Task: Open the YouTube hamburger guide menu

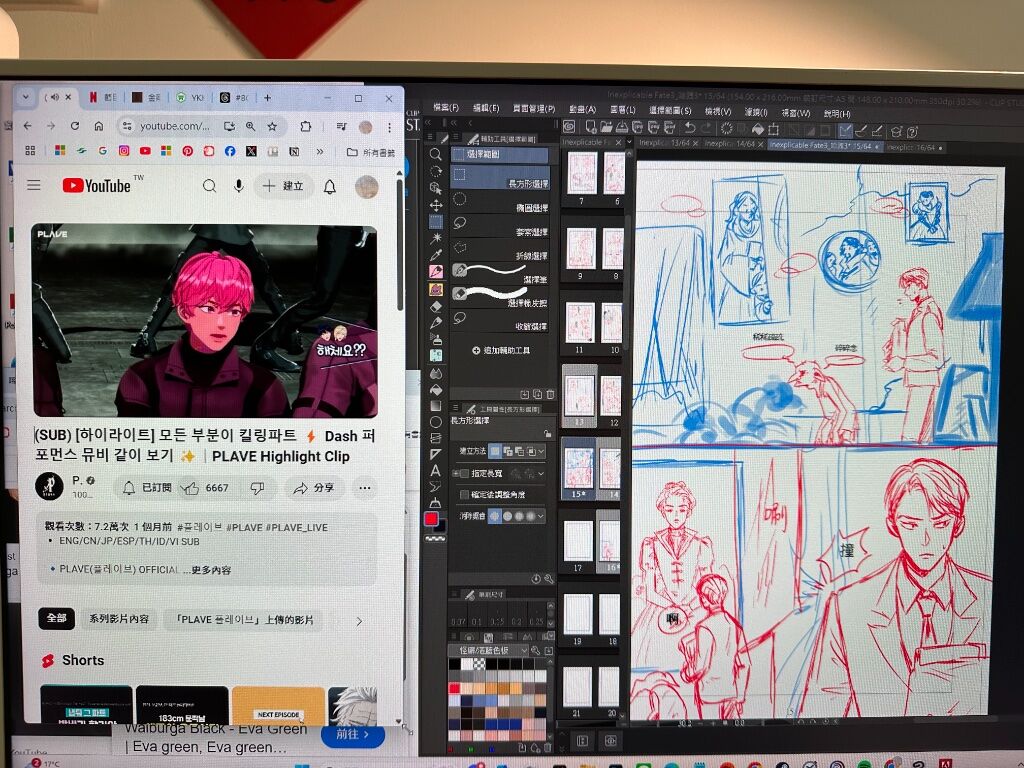Action: (x=34, y=185)
